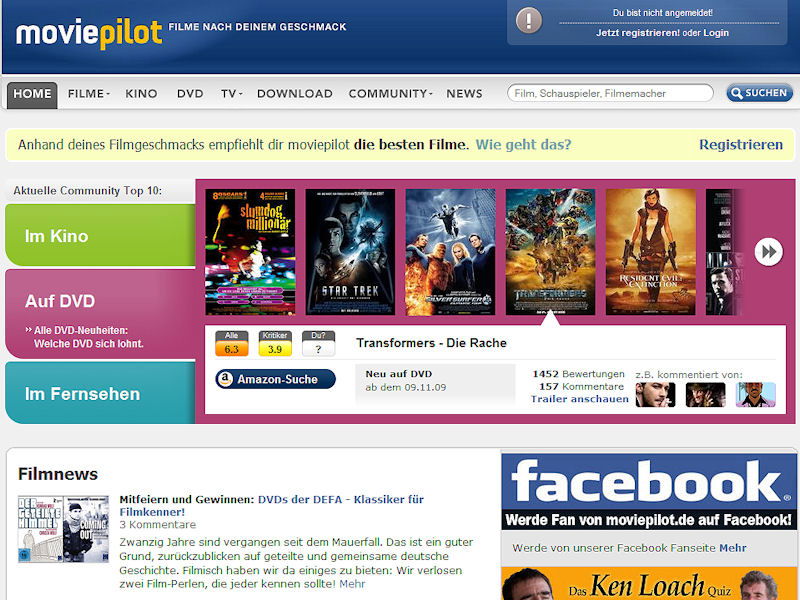Open the Ken Loach Quiz banner
This screenshot has height=600, width=800.
pos(649,583)
